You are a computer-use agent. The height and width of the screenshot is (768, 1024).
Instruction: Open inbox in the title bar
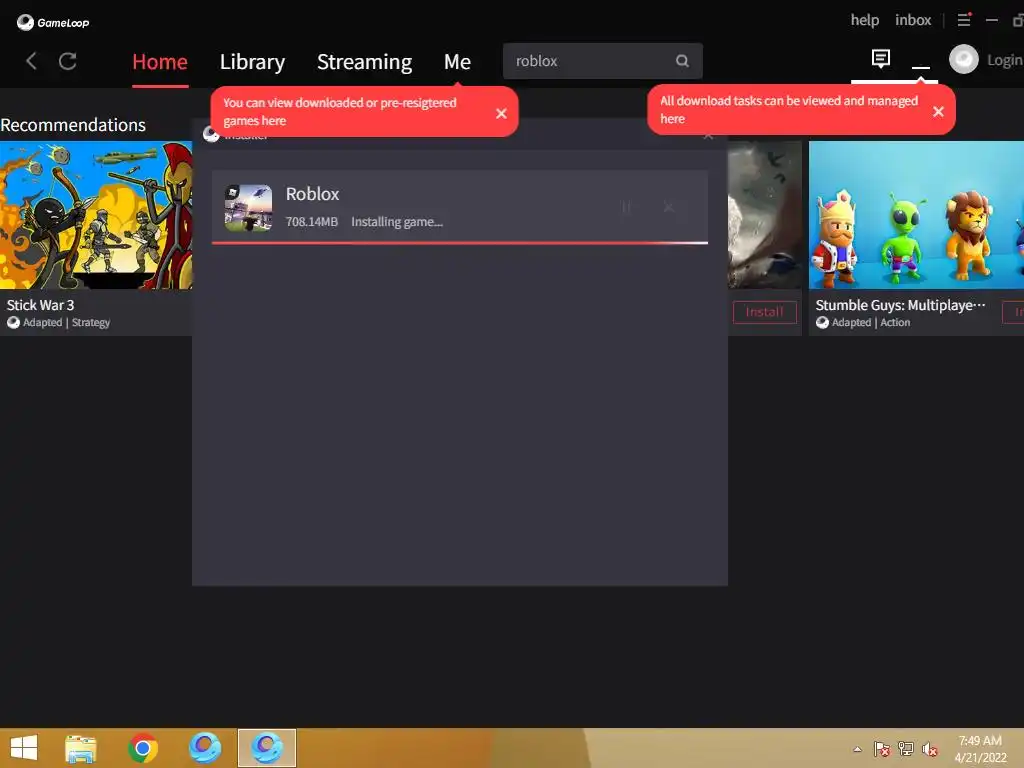(913, 20)
